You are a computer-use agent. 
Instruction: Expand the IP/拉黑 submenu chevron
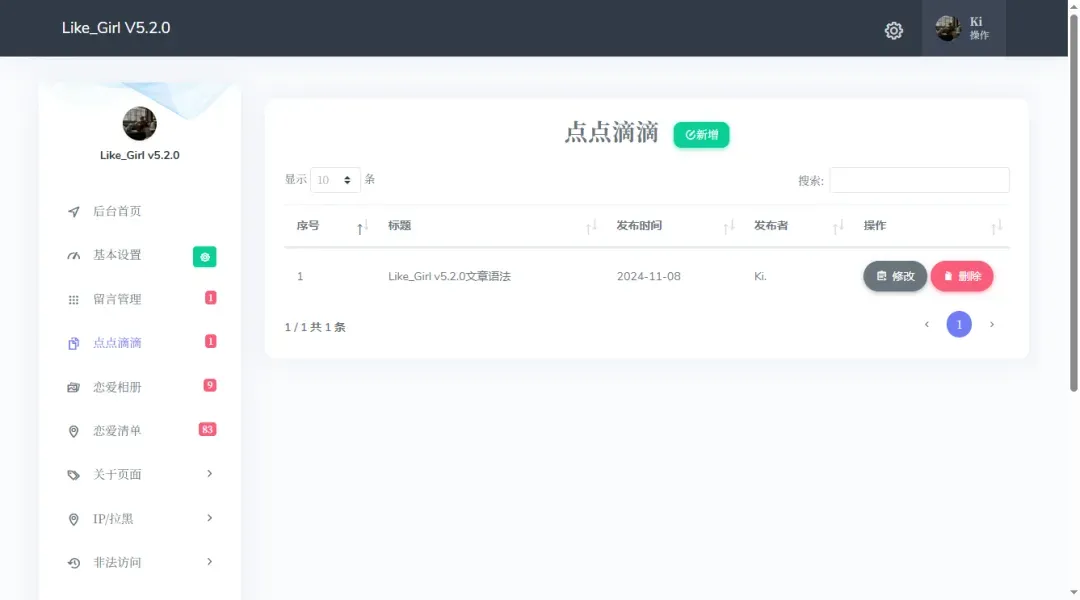point(209,517)
